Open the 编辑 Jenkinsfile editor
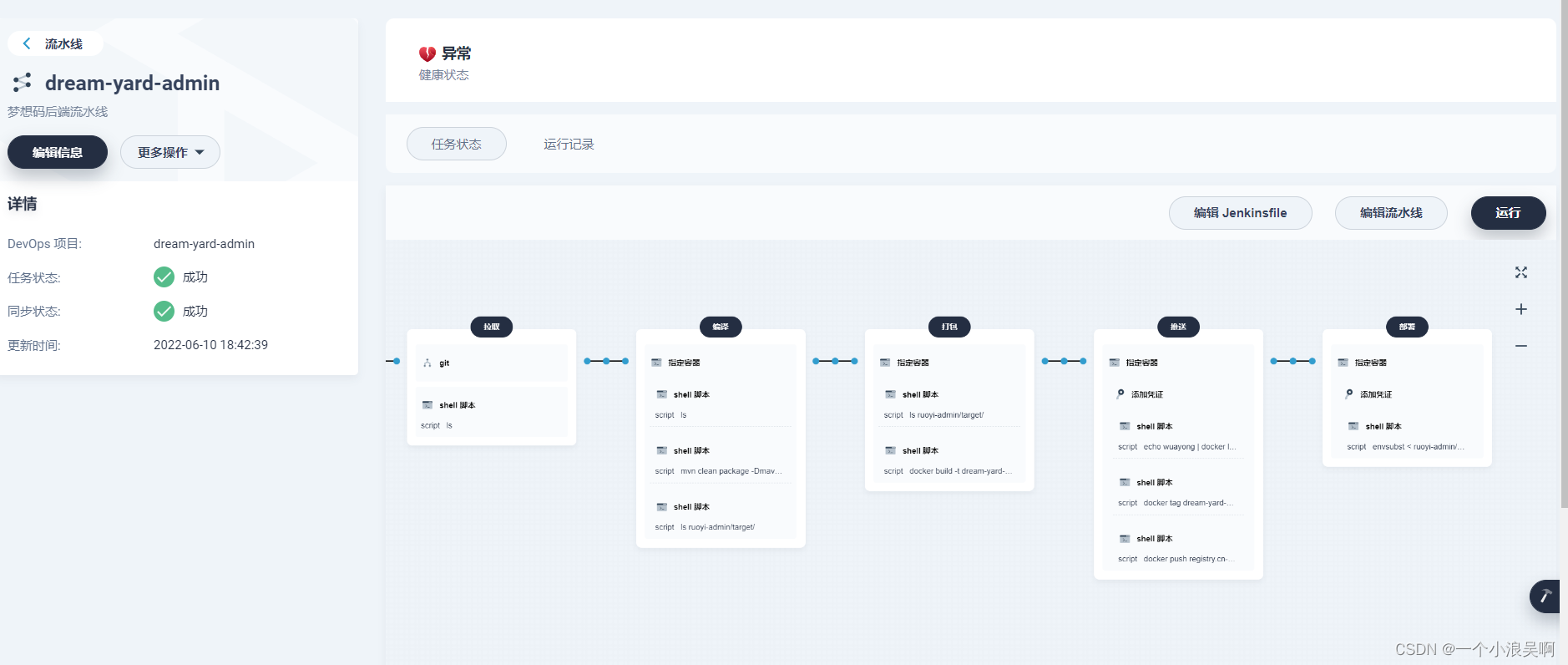 (x=1241, y=212)
